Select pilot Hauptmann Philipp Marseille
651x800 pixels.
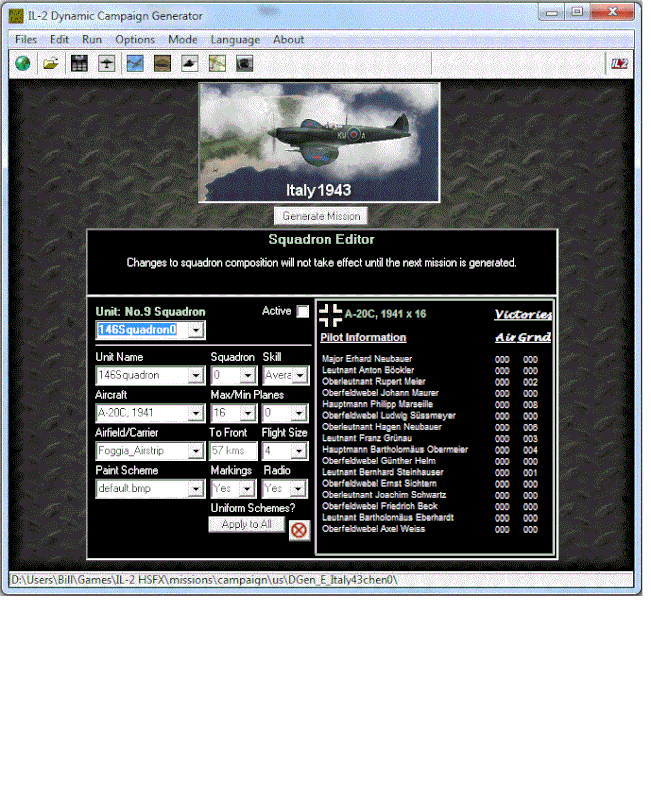tap(378, 404)
